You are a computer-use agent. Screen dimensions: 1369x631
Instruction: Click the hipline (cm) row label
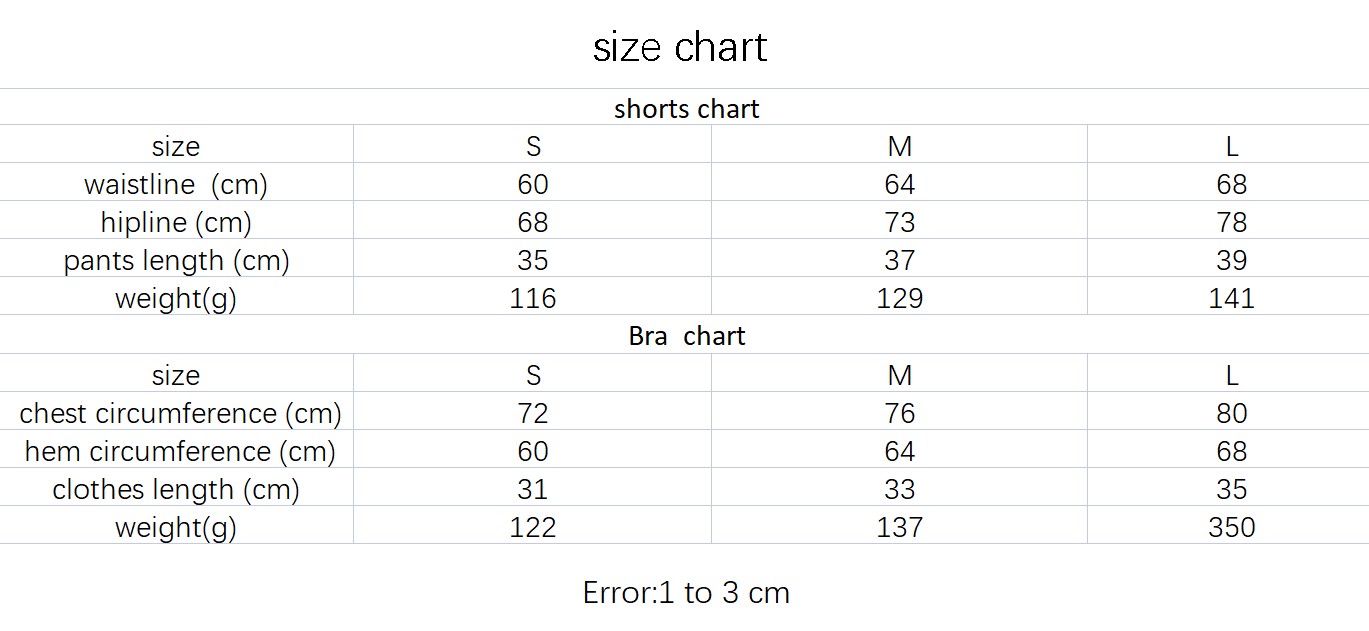(x=176, y=223)
